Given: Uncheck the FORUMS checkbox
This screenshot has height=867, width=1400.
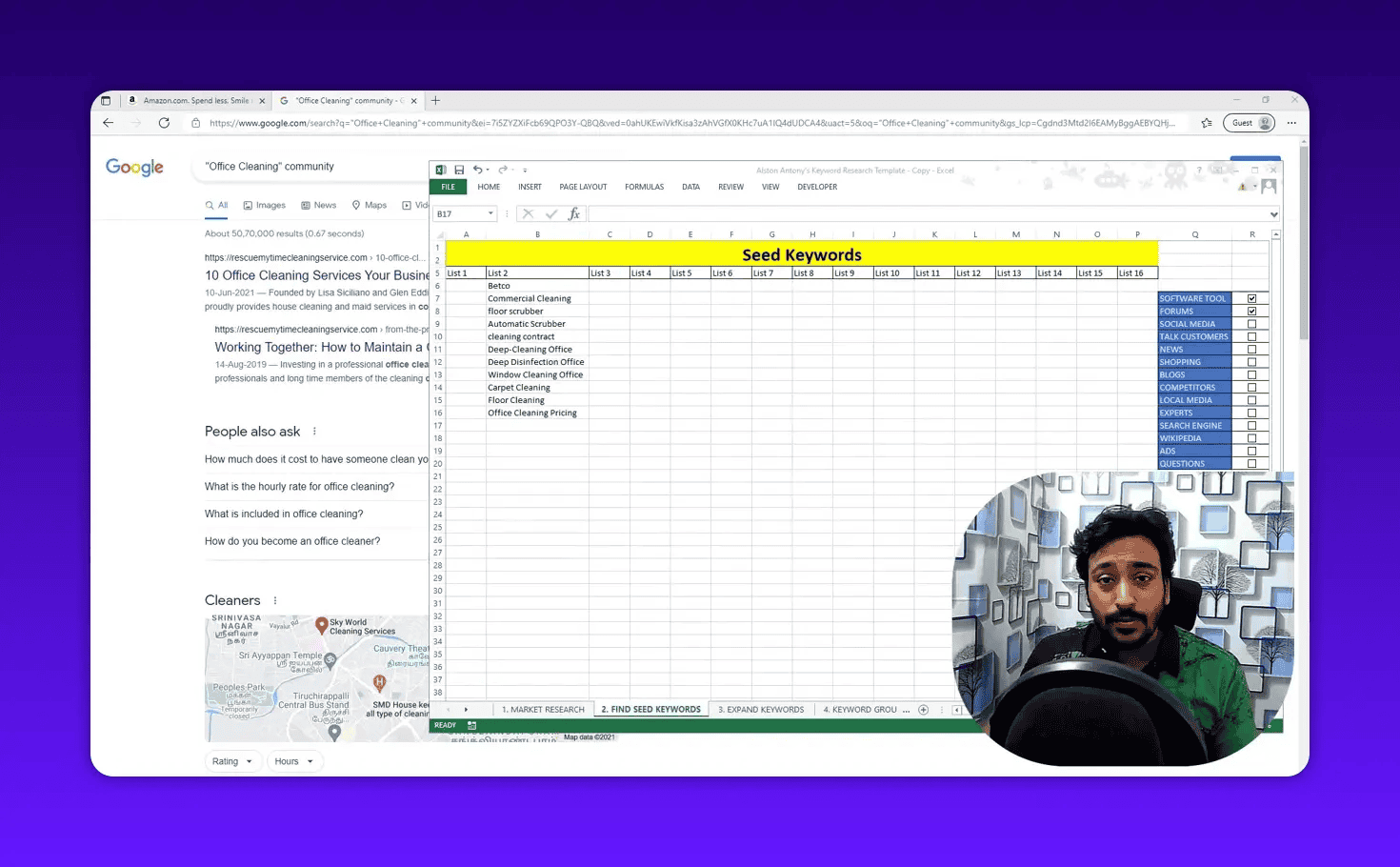Looking at the screenshot, I should (x=1251, y=311).
